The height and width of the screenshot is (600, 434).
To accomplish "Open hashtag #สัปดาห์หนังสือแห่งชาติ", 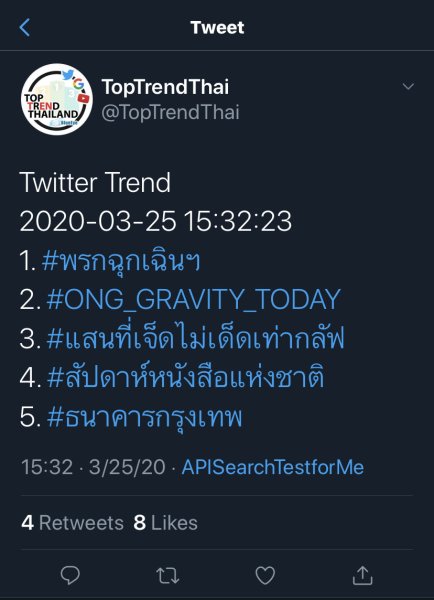I will [186, 377].
